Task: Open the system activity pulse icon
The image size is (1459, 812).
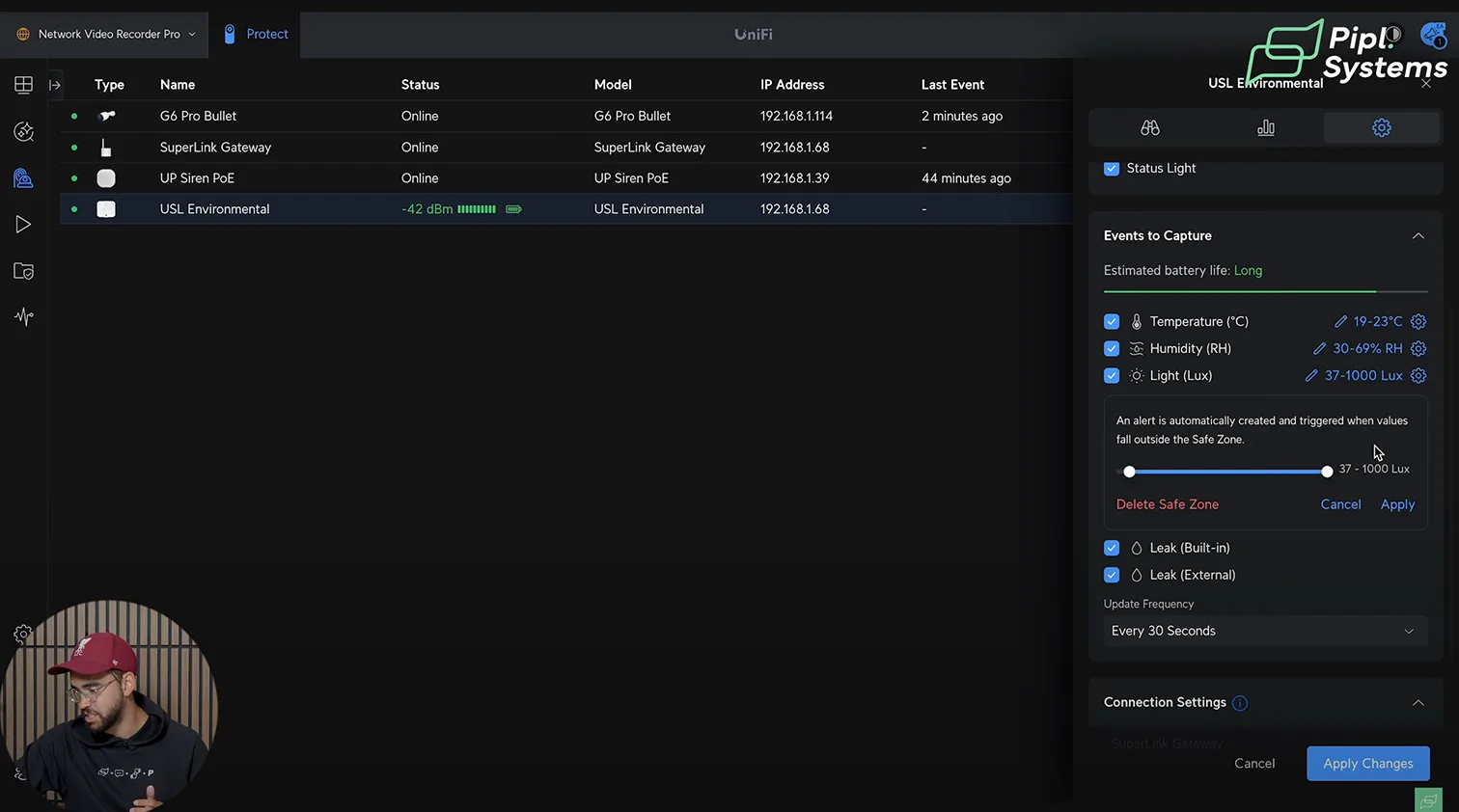Action: 23,316
